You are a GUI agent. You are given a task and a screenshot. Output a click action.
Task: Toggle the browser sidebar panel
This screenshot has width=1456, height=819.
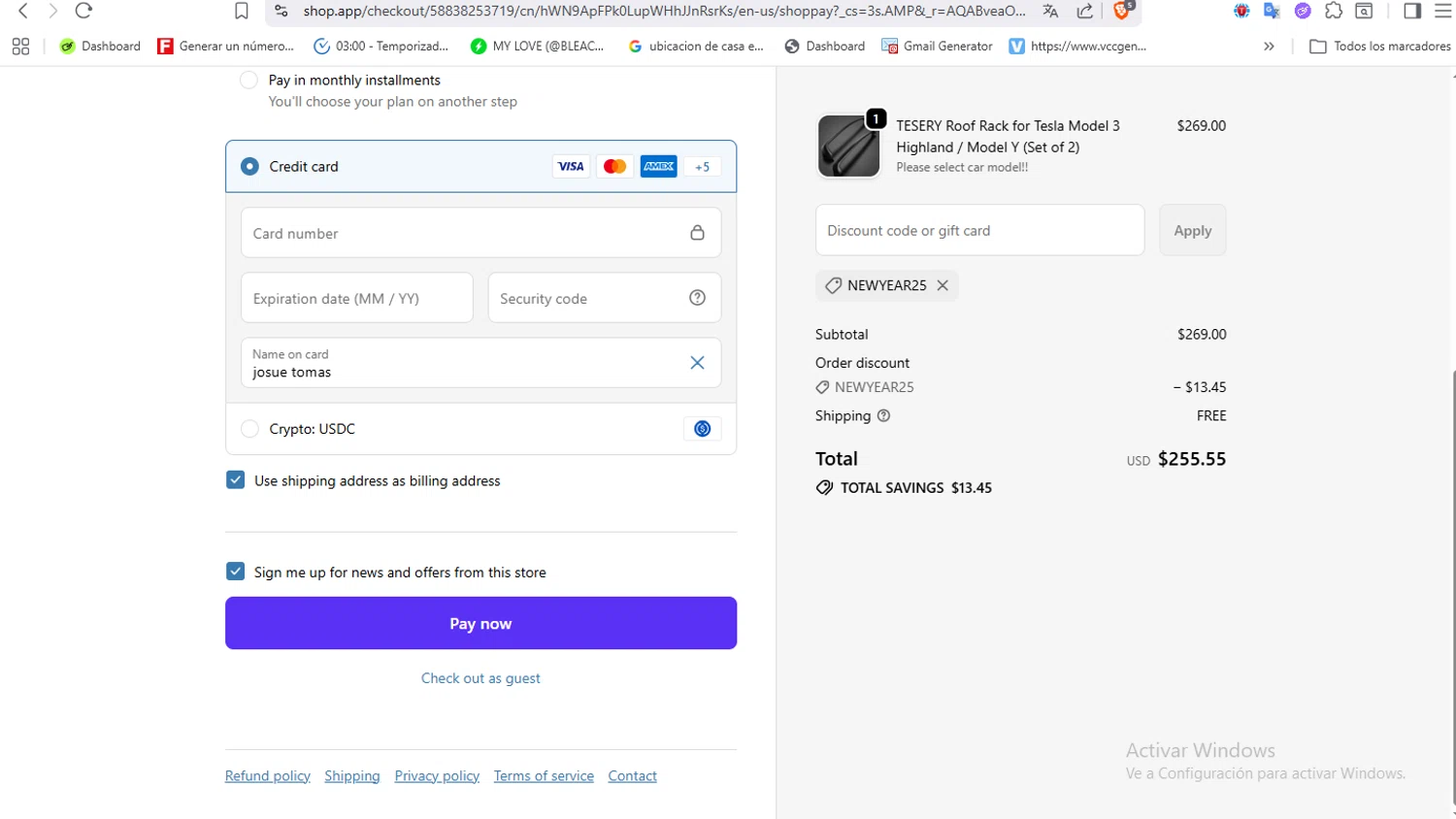click(x=1412, y=12)
